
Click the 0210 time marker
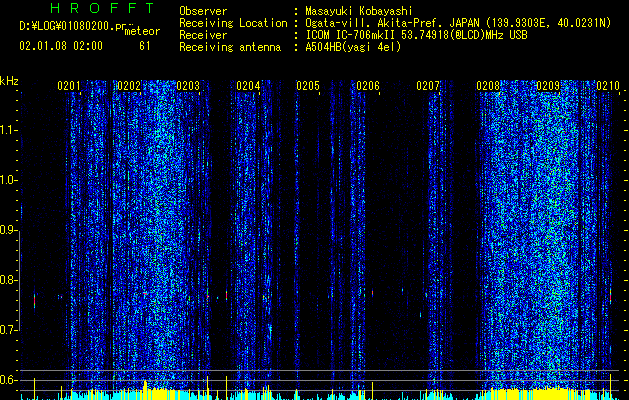(608, 85)
